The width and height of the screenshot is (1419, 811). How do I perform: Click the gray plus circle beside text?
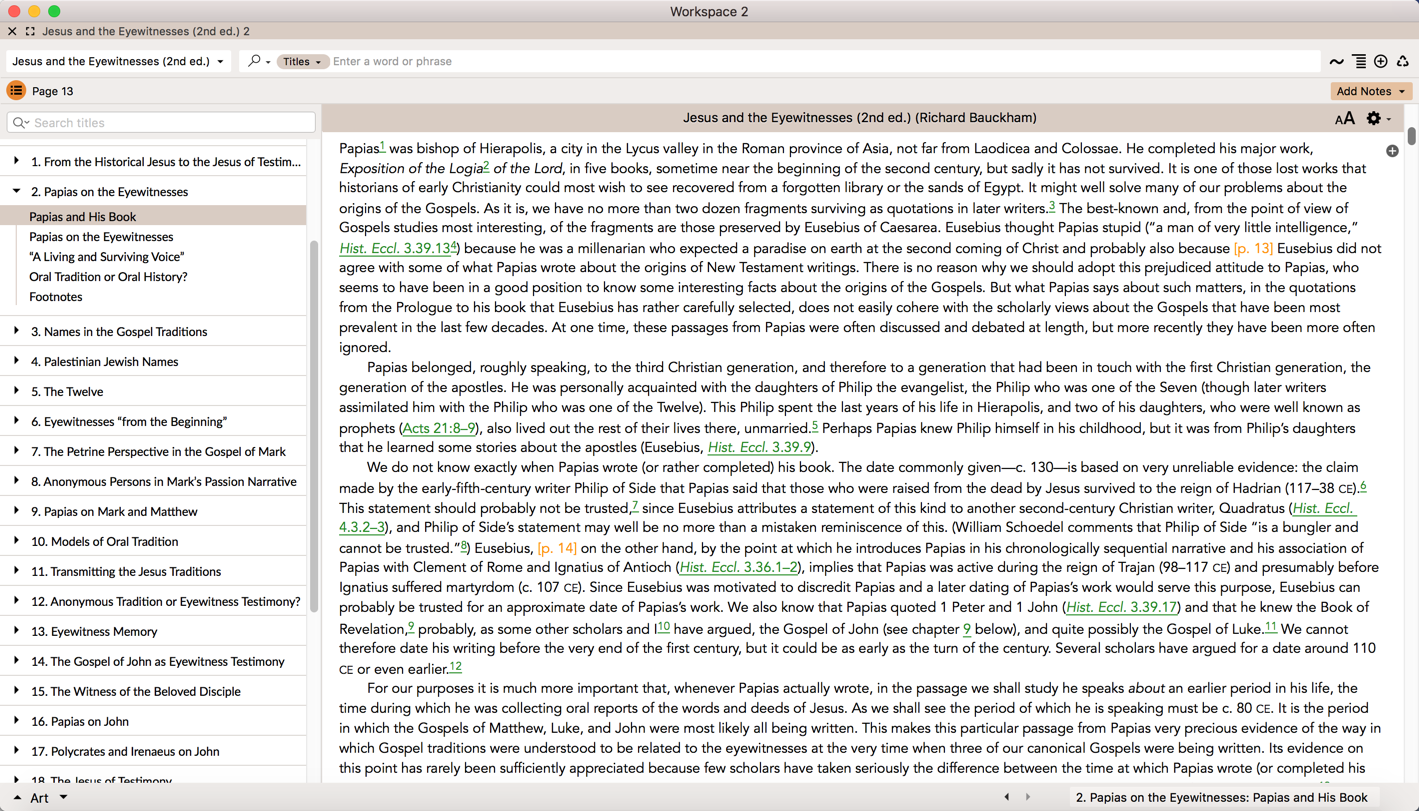coord(1392,151)
